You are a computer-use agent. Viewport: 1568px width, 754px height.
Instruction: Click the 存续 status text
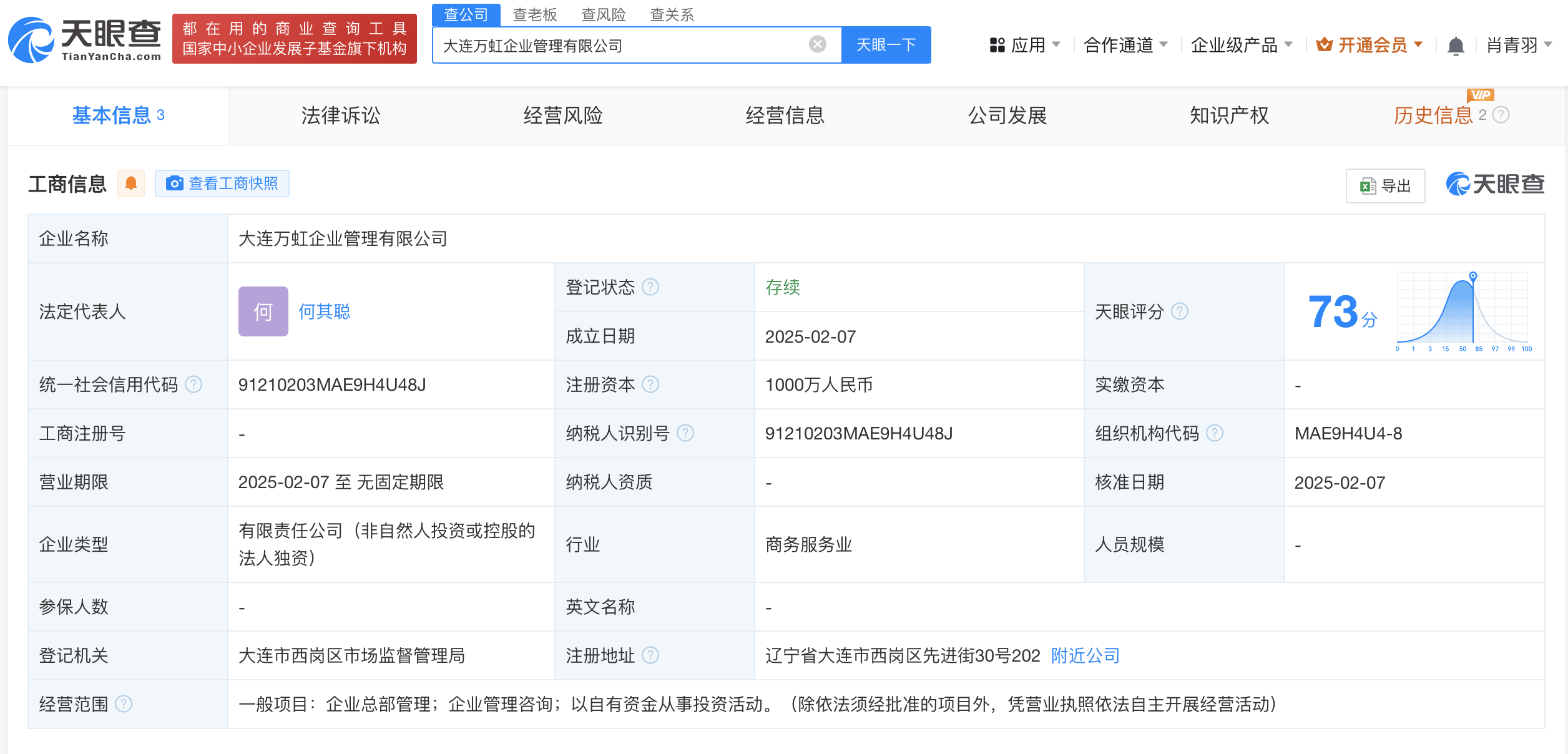(x=783, y=287)
